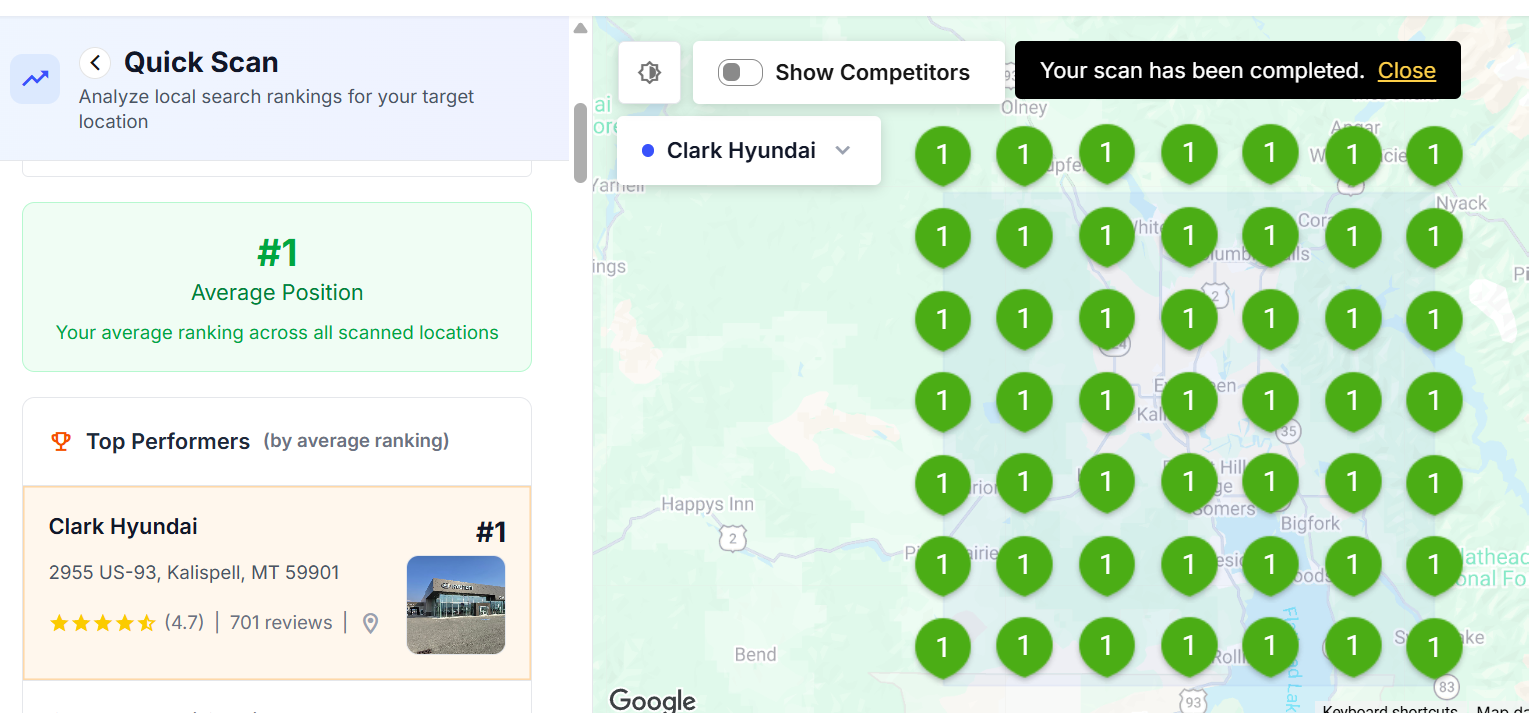Image resolution: width=1529 pixels, height=713 pixels.
Task: Click the location pin icon next to reviews
Action: click(x=370, y=623)
